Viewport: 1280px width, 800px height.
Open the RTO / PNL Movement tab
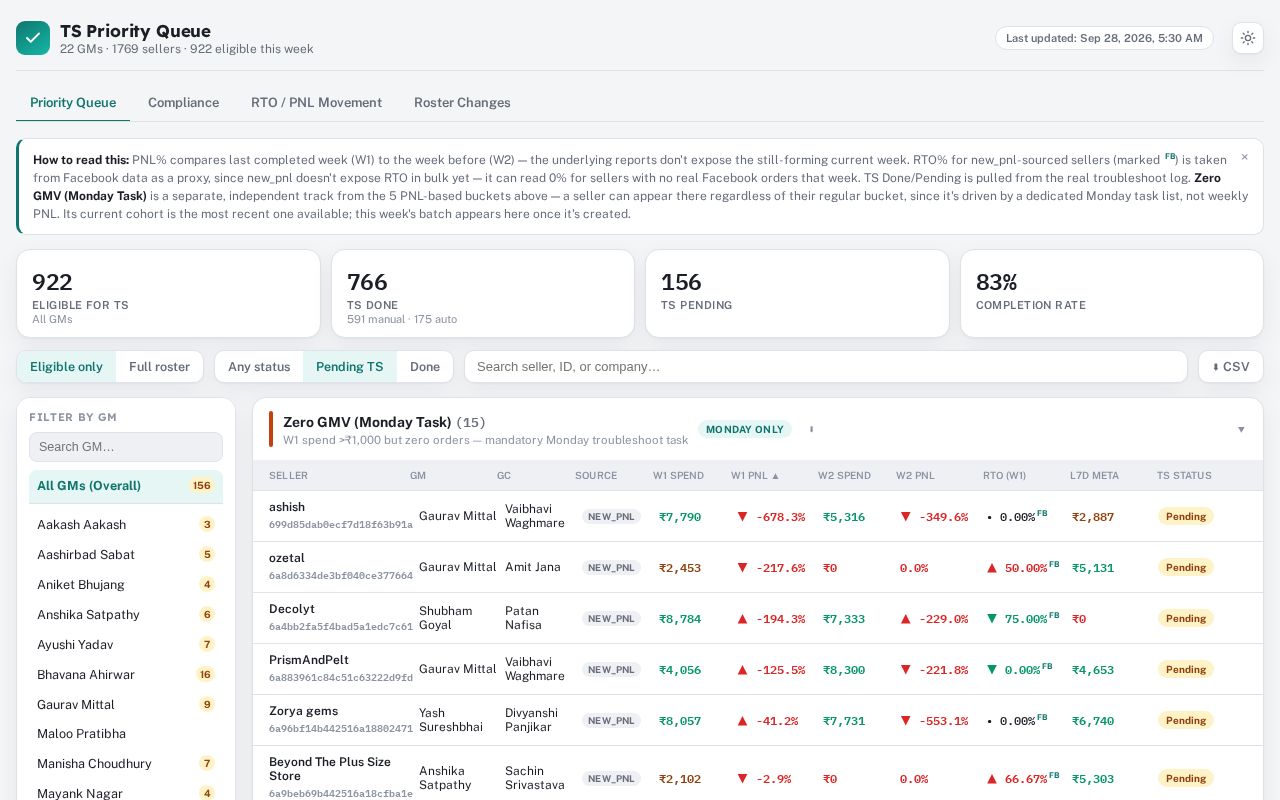[x=316, y=103]
